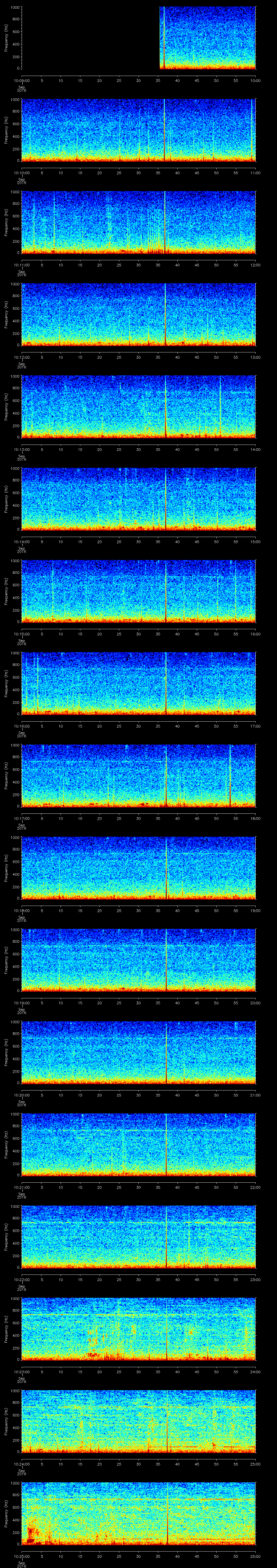The height and width of the screenshot is (1568, 277).
Task: Click 'Frequency (Hz)' label beside the 10:09:00 spectrogram
Action: [x=6, y=38]
